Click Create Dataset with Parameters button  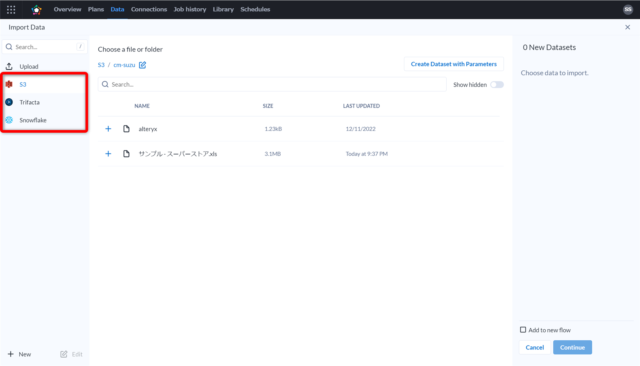coord(453,64)
